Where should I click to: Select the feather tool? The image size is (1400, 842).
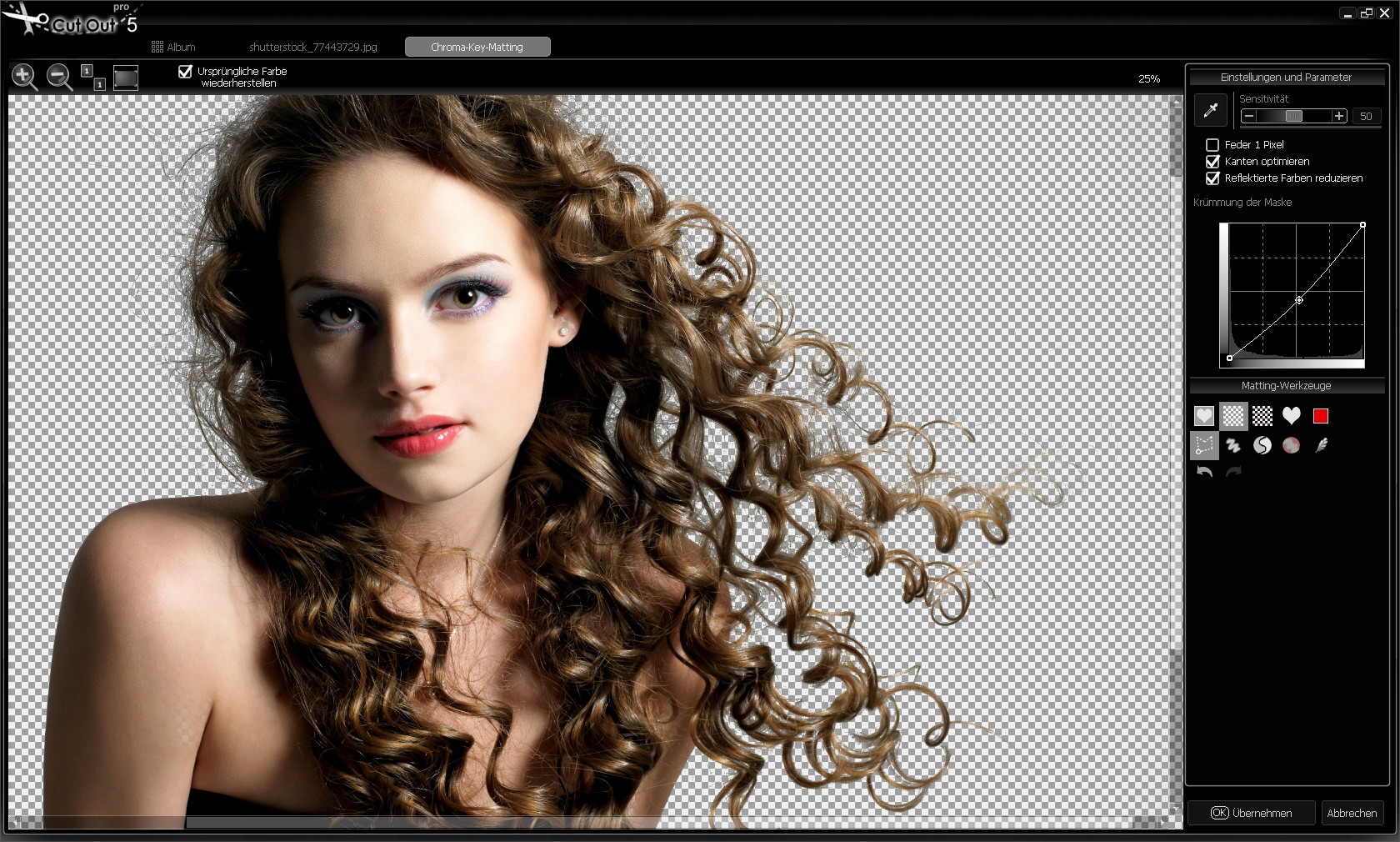(x=1321, y=445)
